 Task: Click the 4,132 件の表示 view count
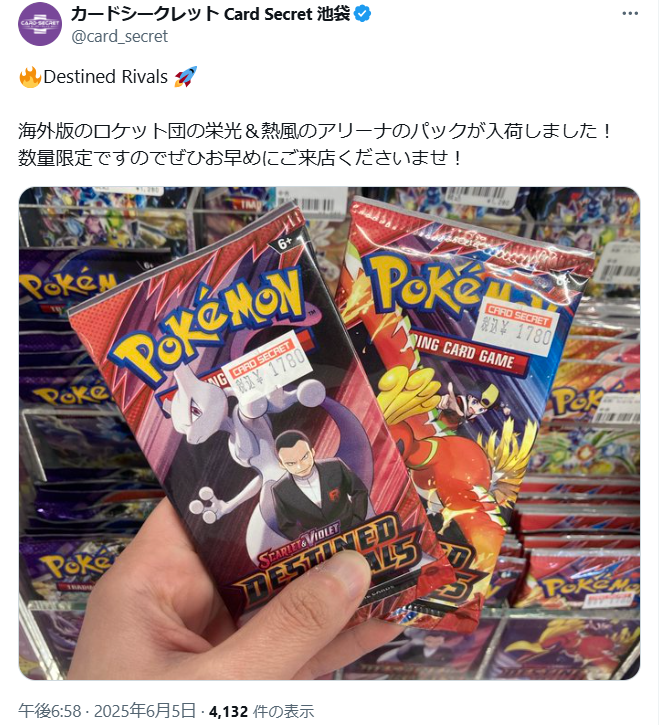tap(261, 711)
